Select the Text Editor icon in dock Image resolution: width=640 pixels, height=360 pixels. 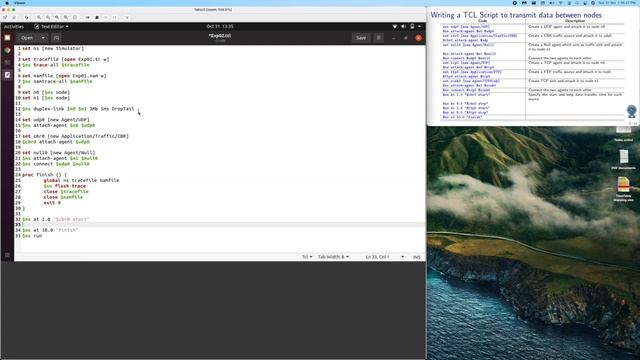[7, 75]
